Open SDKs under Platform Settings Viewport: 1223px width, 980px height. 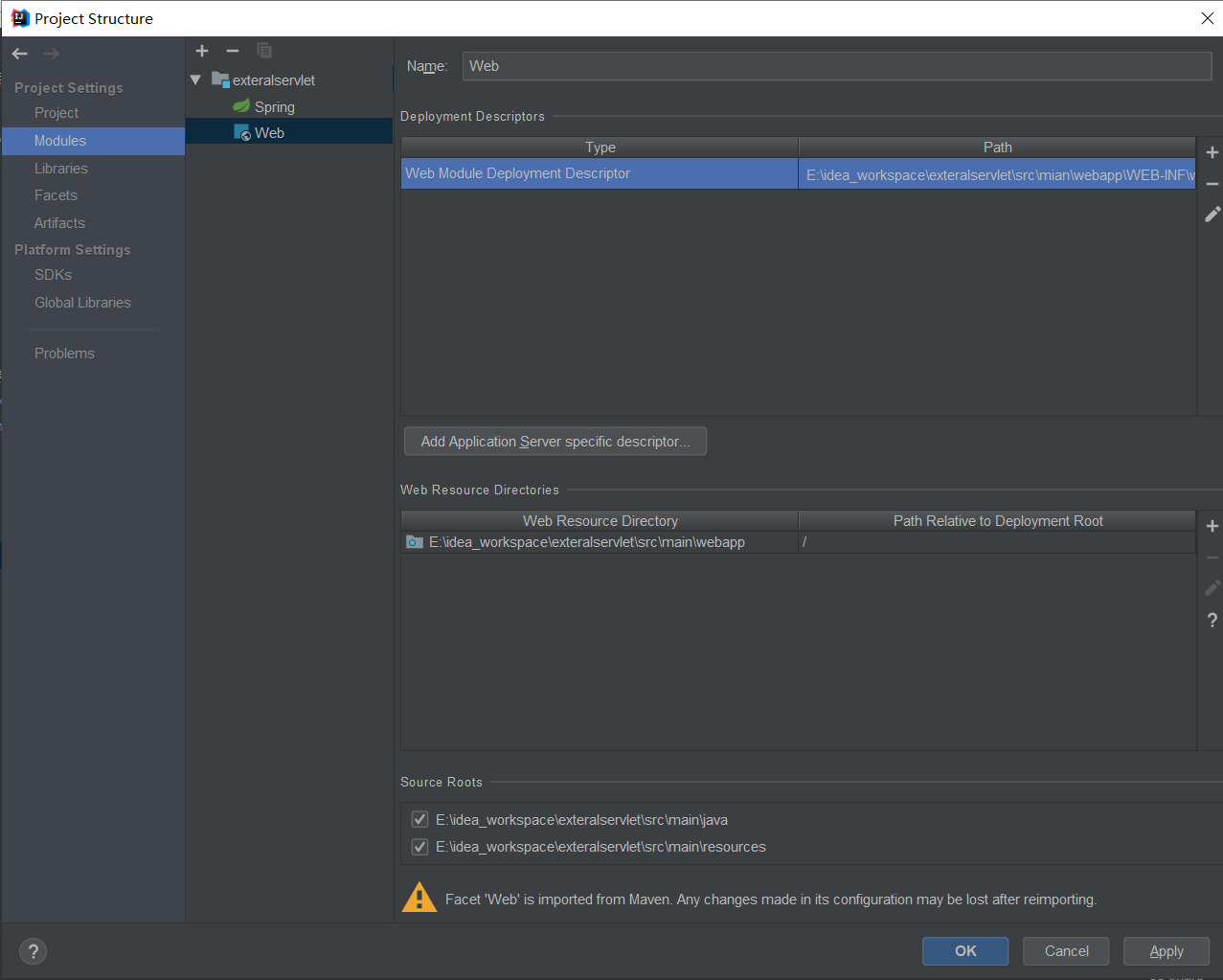[53, 275]
